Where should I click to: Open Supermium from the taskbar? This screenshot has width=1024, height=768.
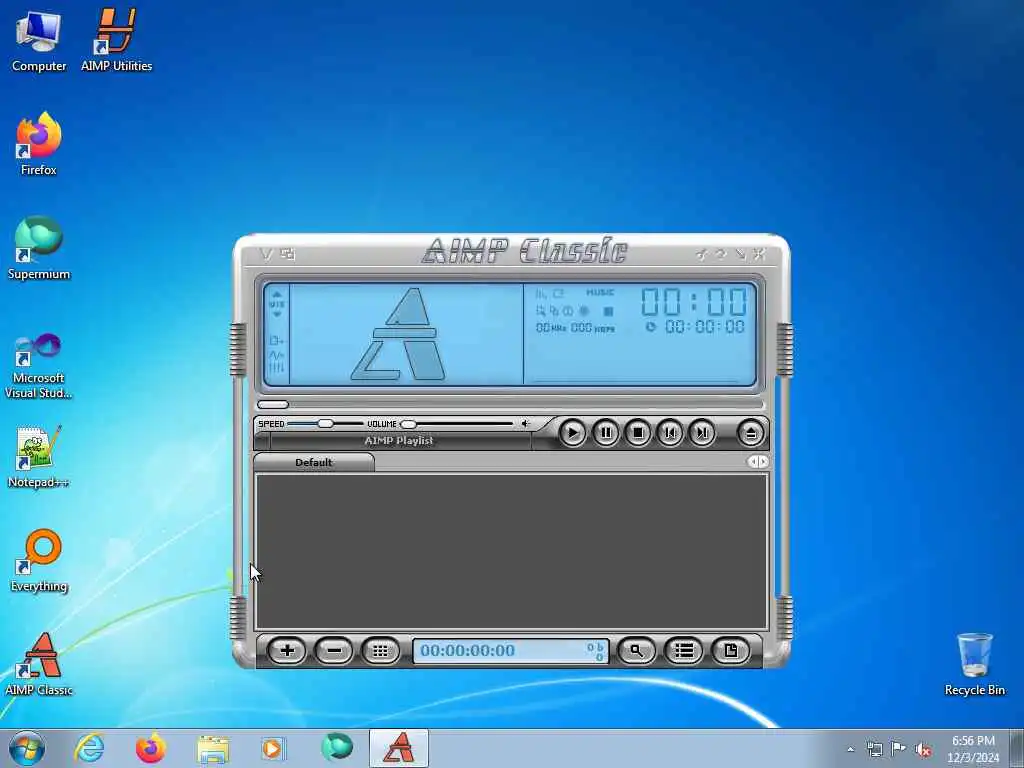pyautogui.click(x=337, y=747)
